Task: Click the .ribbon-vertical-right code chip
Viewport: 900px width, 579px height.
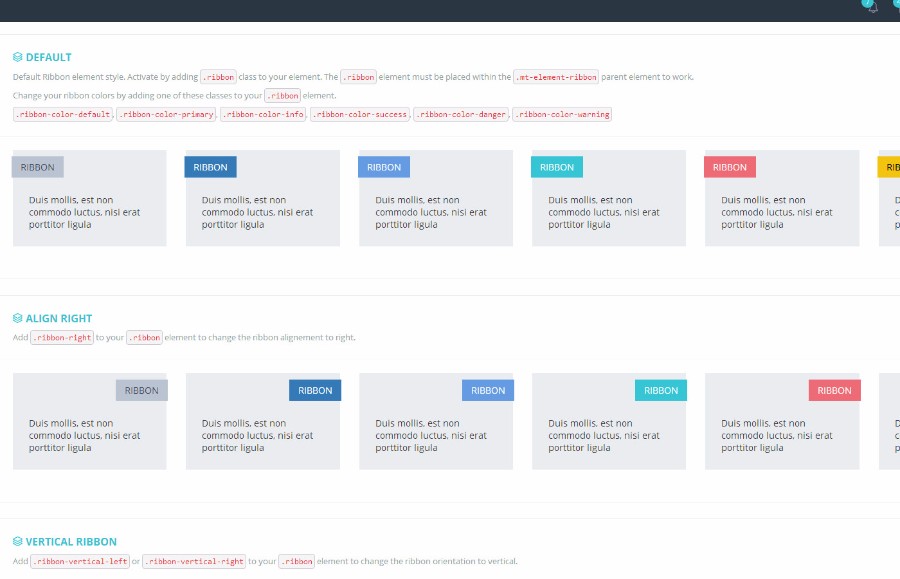Action: point(194,561)
